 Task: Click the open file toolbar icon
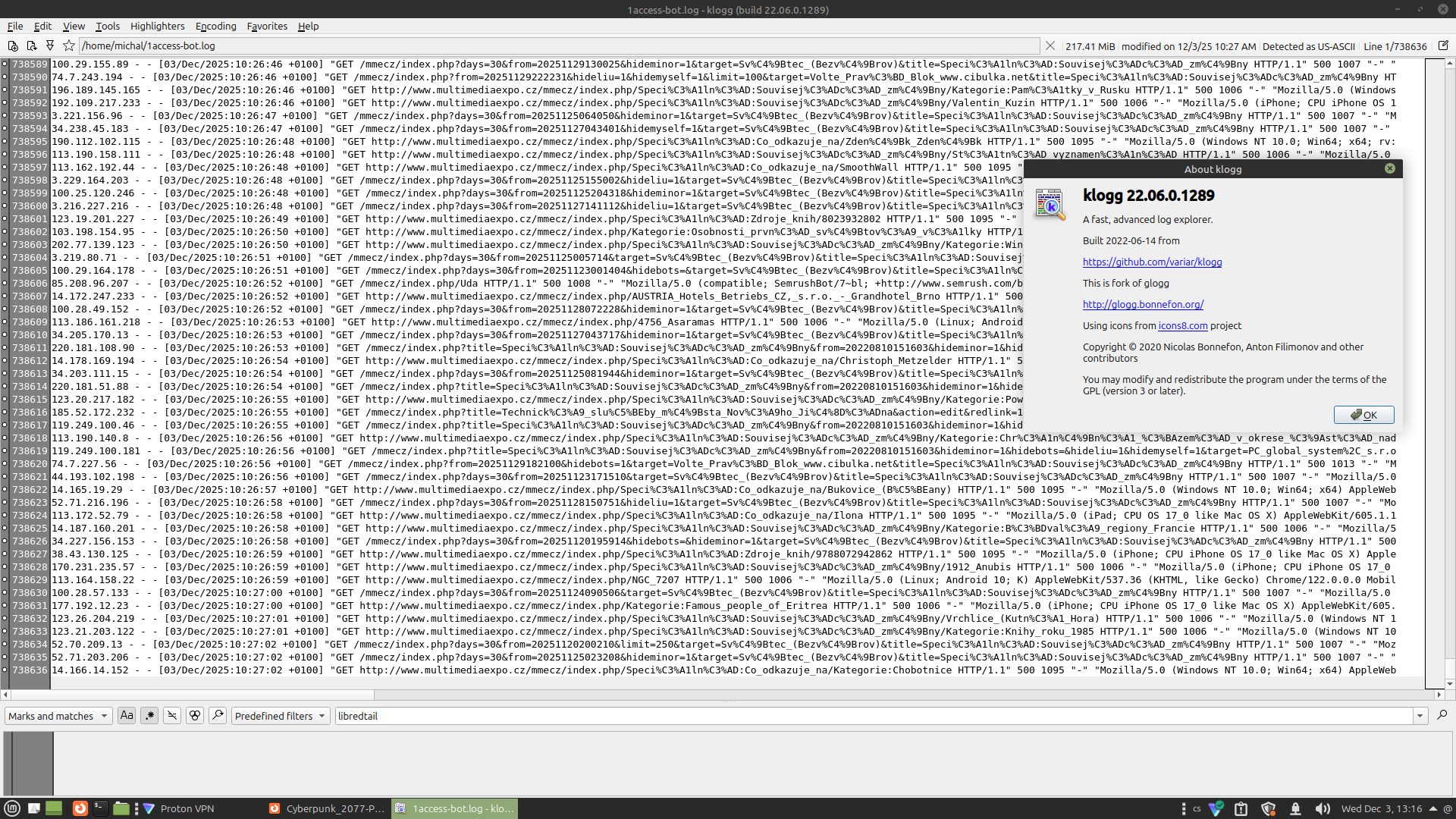13,46
